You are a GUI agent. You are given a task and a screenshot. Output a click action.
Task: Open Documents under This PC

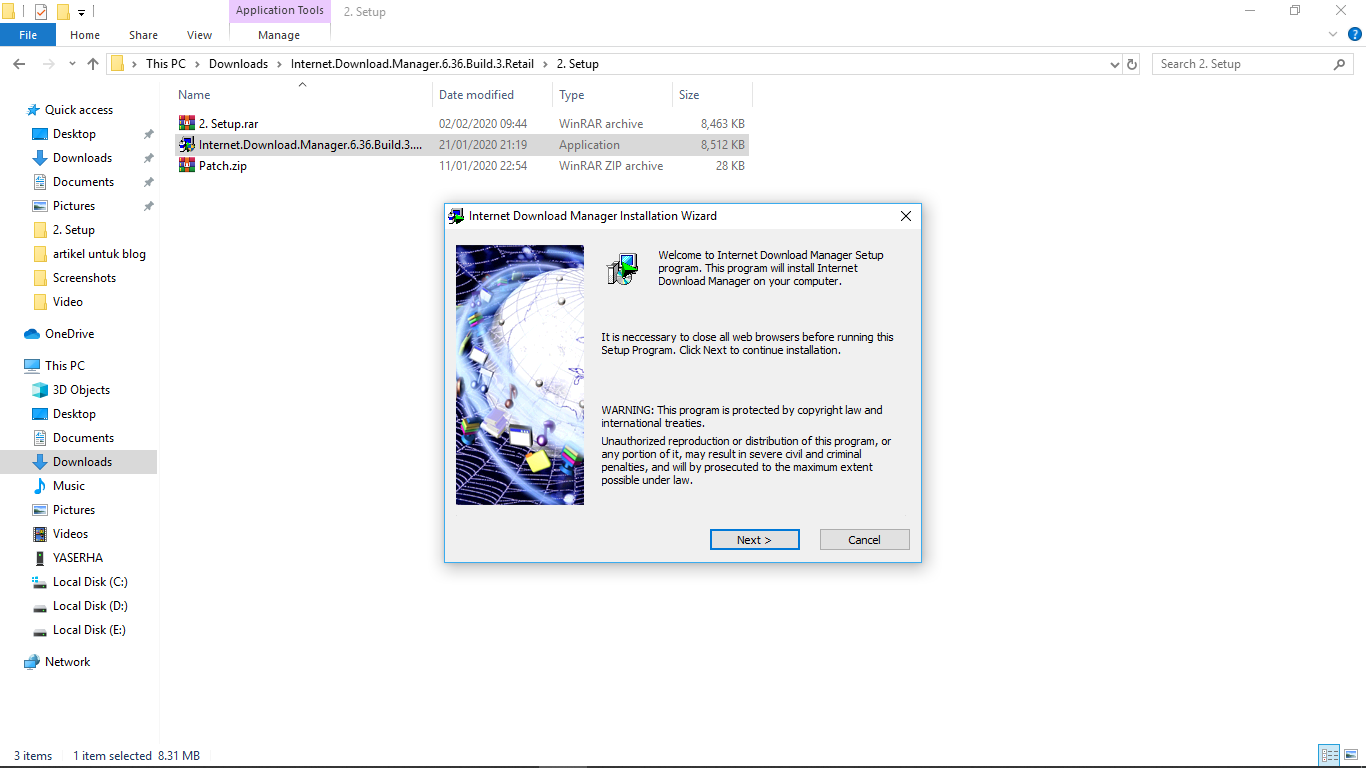[84, 438]
